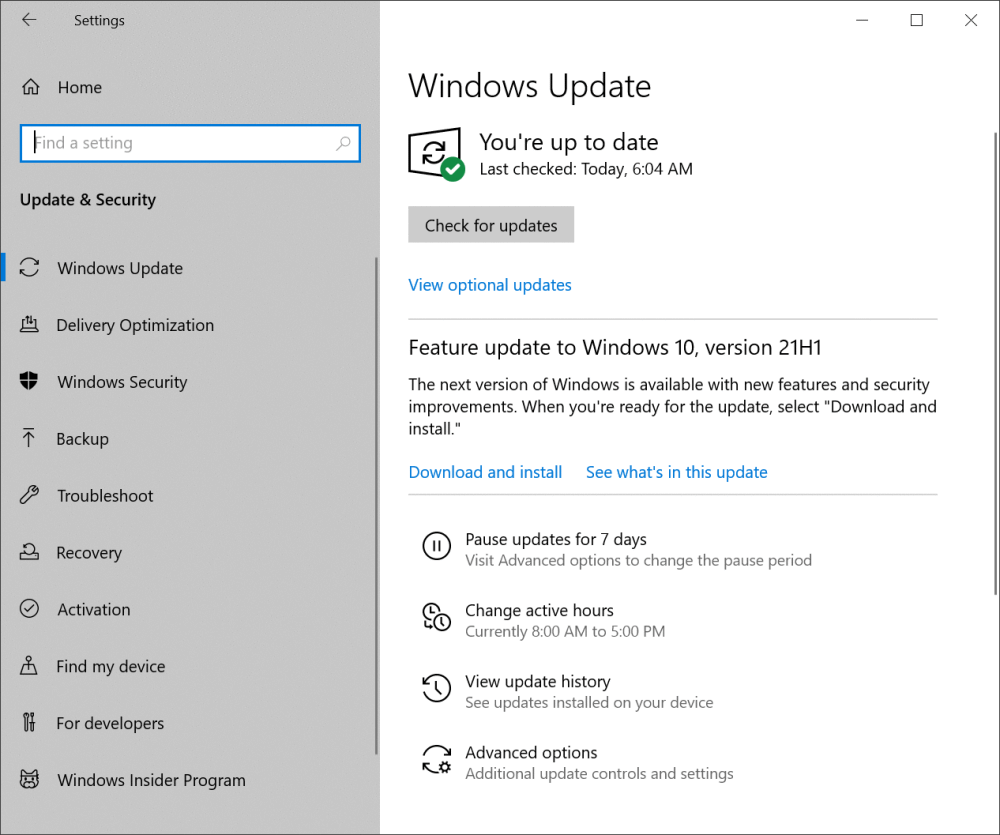Screen dimensions: 1000x835
Task: Click the Find my device person icon
Action: 29,665
